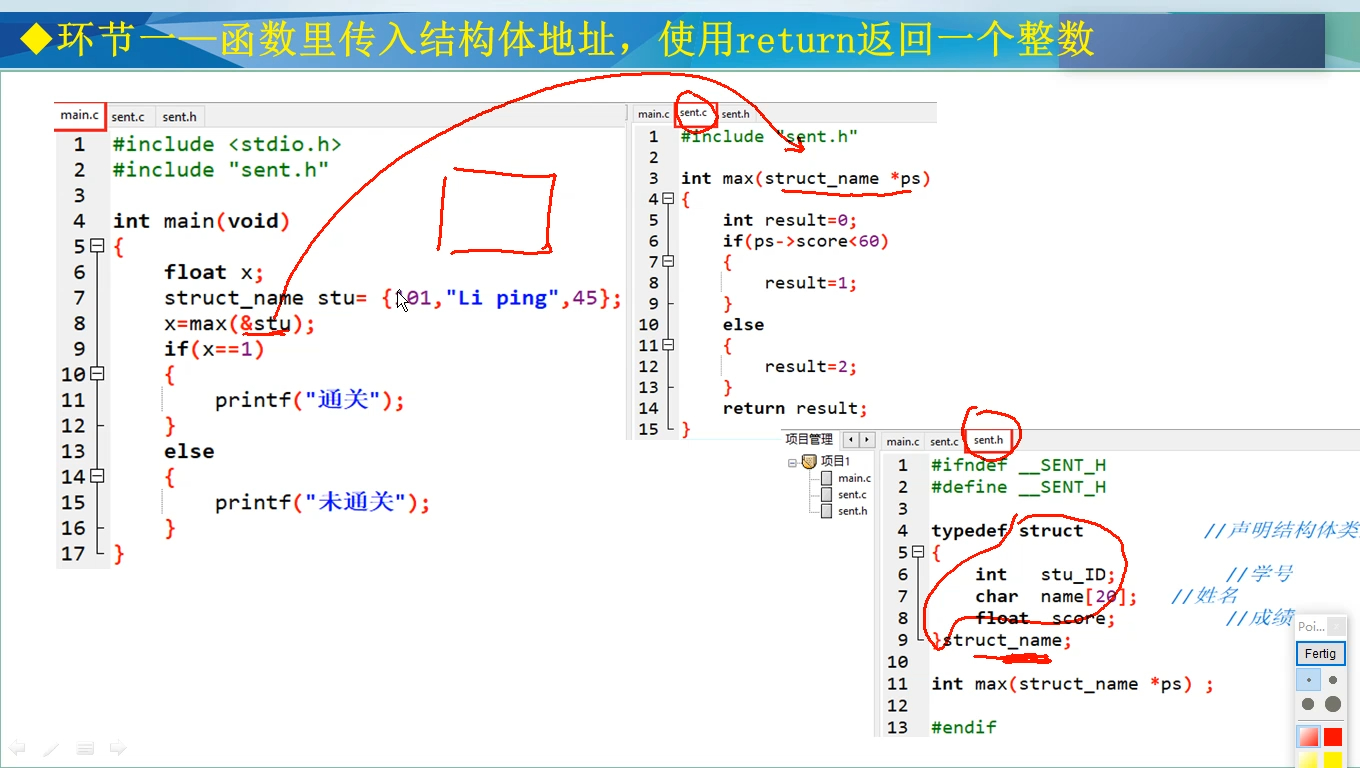
Task: Click the left arrow beside 项目管理
Action: (851, 439)
